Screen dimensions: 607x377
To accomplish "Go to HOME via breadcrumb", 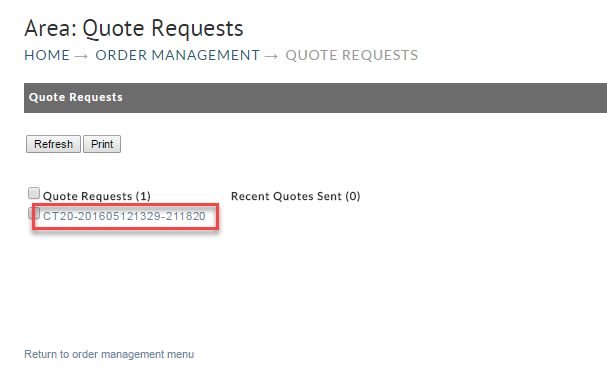I will (47, 55).
